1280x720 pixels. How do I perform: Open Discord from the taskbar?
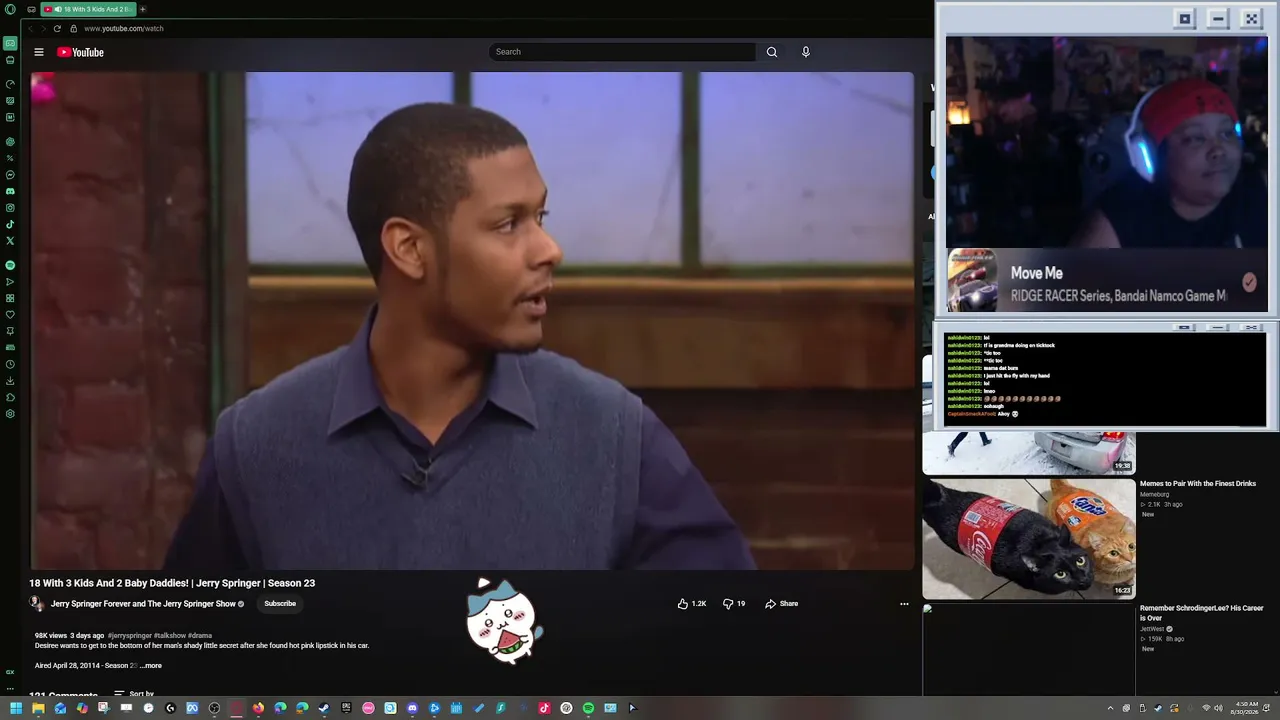pos(412,708)
